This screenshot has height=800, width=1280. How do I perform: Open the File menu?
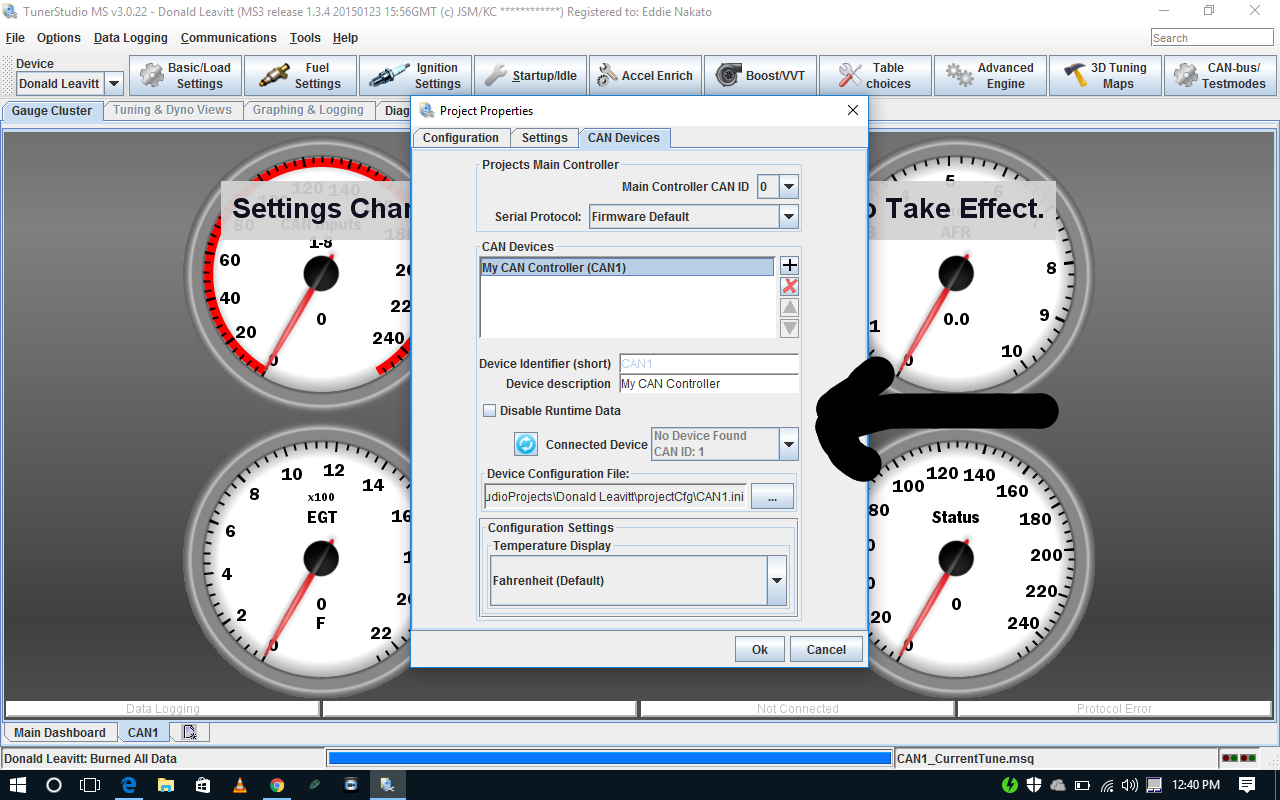[15, 38]
